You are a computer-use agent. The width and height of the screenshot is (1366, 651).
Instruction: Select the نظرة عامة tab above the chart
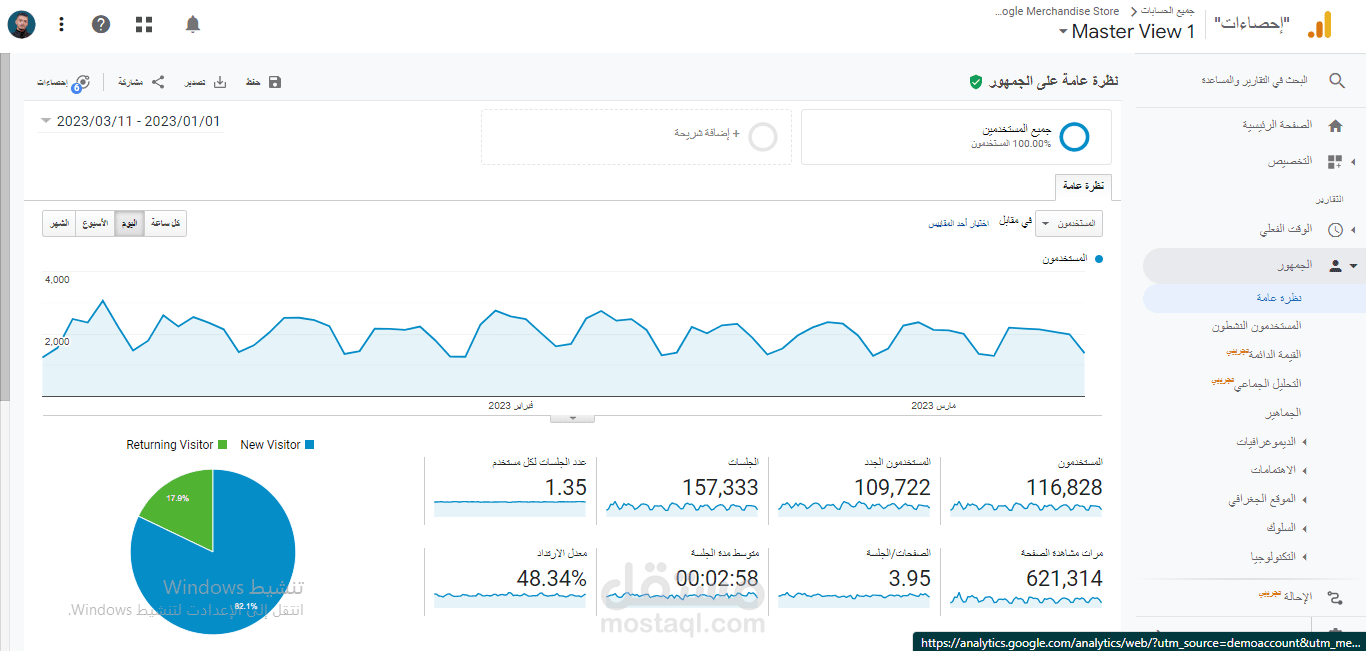click(1086, 187)
